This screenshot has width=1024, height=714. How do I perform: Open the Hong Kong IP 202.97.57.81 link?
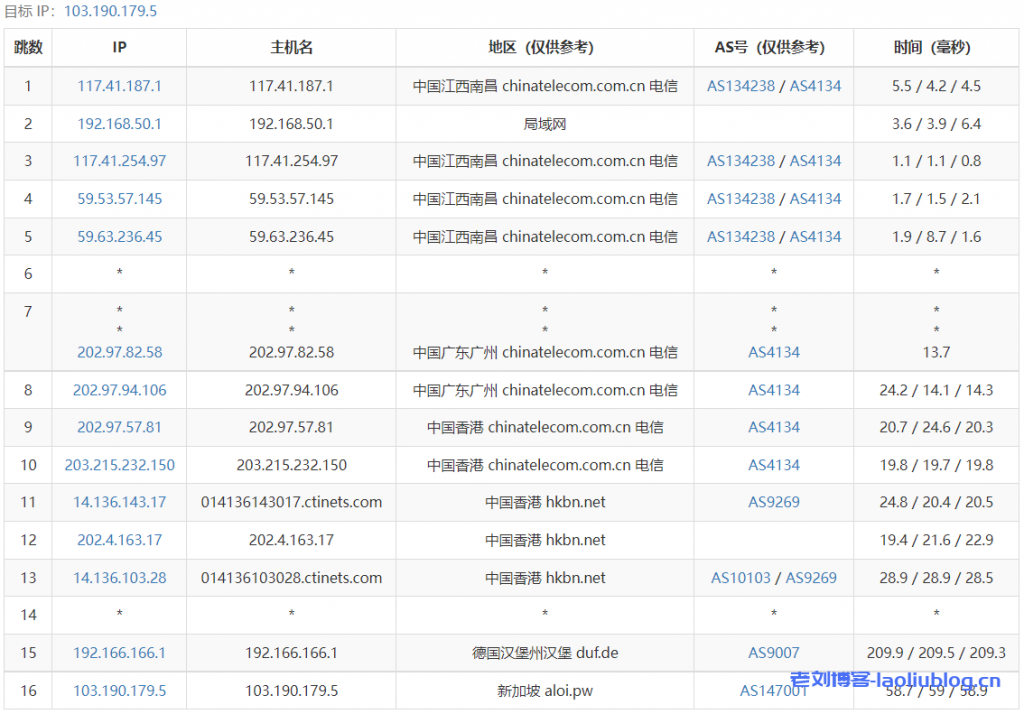[119, 427]
